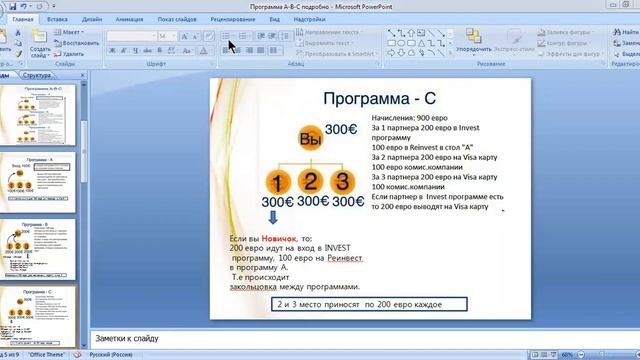
Task: Open the Change Case (Aa) dropdown
Action: [187, 51]
